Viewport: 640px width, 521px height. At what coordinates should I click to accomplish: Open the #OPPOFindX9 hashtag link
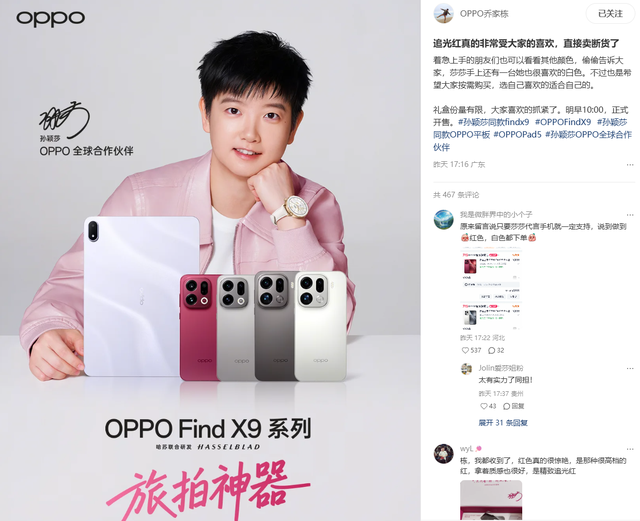click(563, 122)
